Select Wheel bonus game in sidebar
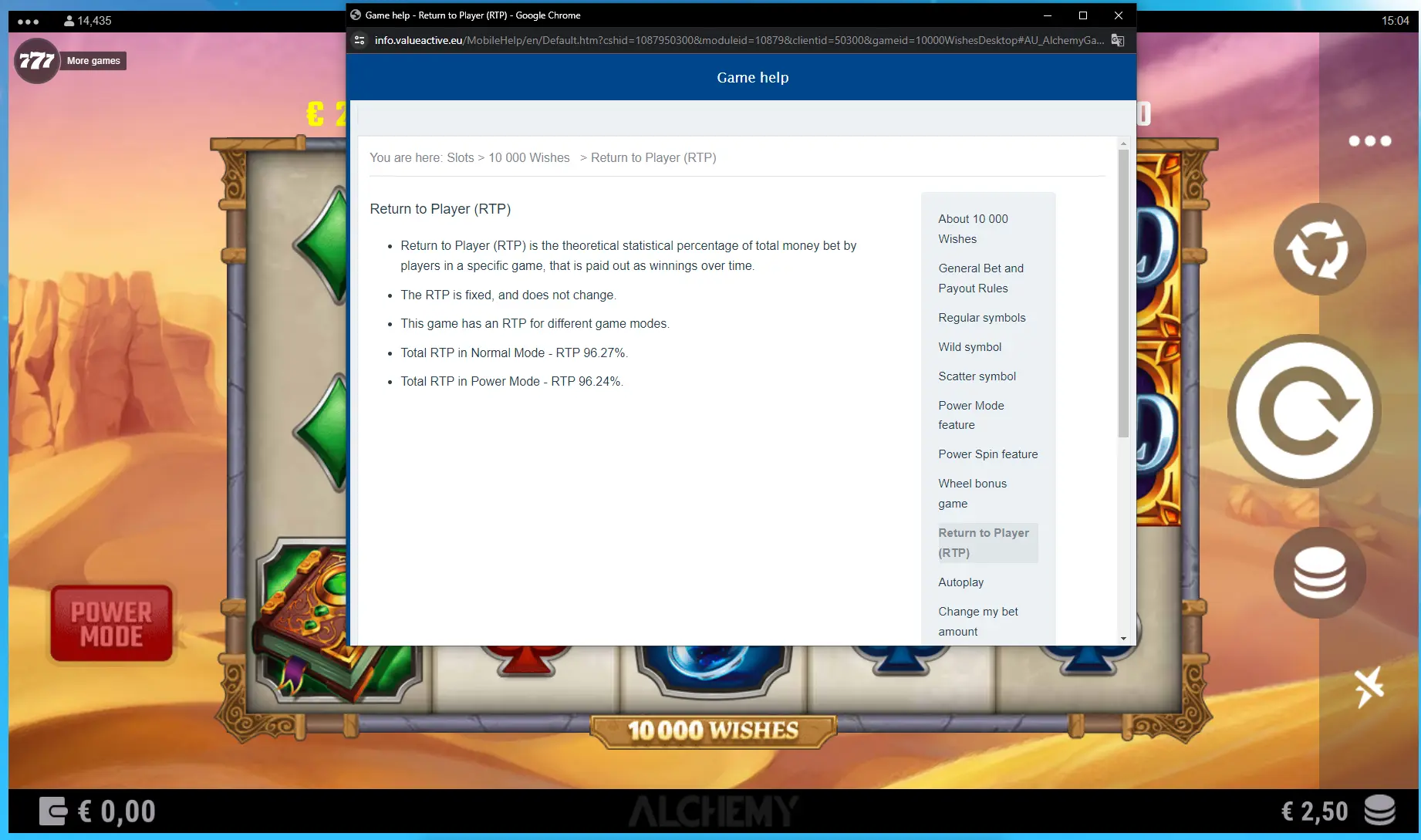The width and height of the screenshot is (1421, 840). coord(972,494)
